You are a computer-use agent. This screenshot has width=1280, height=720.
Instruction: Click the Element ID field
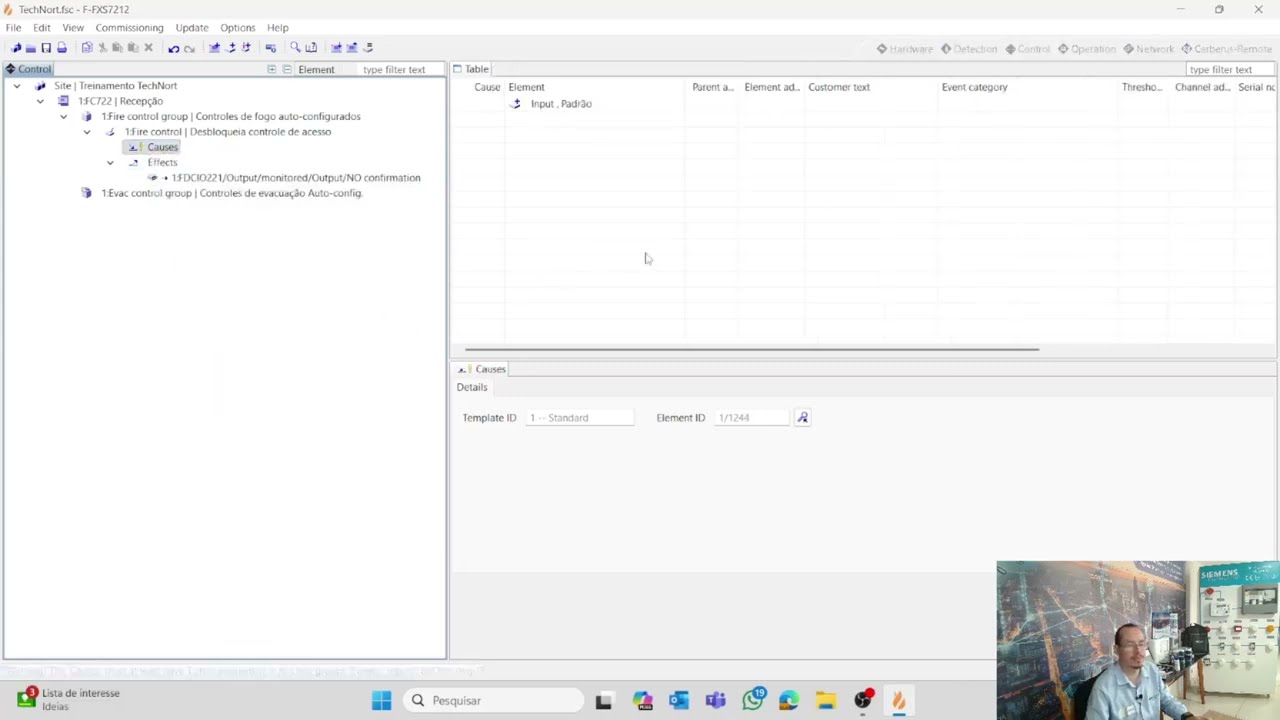pyautogui.click(x=753, y=418)
